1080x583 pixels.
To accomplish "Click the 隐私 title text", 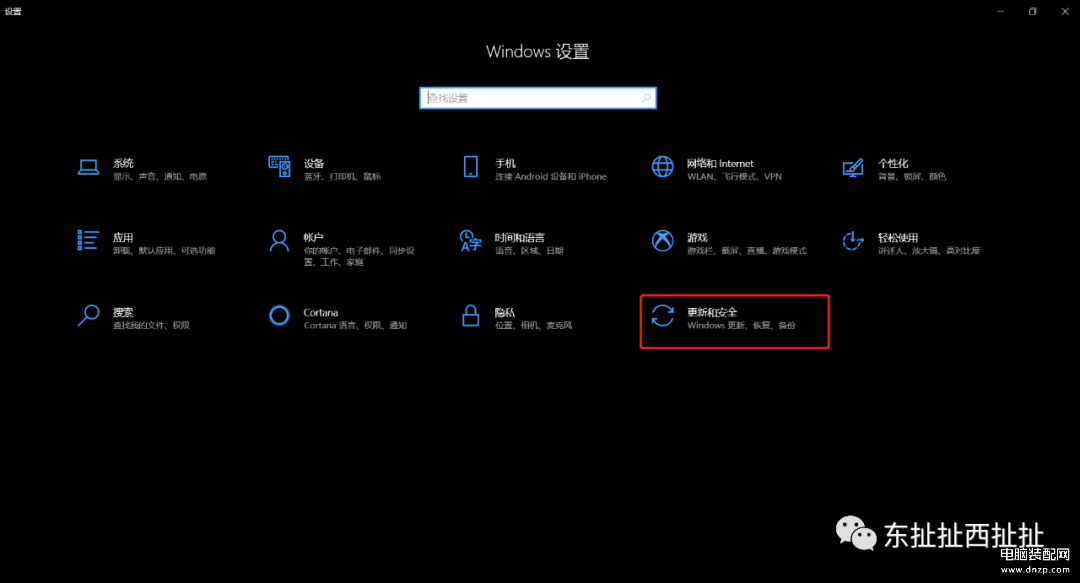I will 505,312.
